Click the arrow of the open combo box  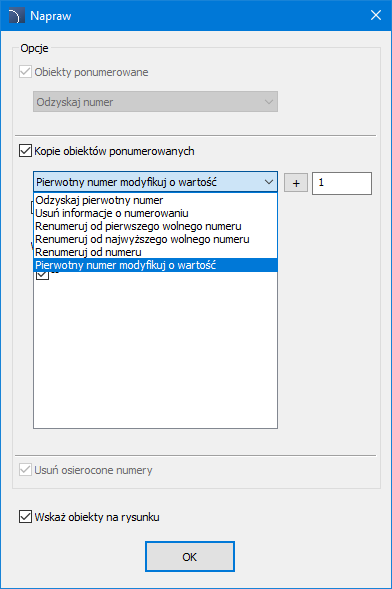269,182
